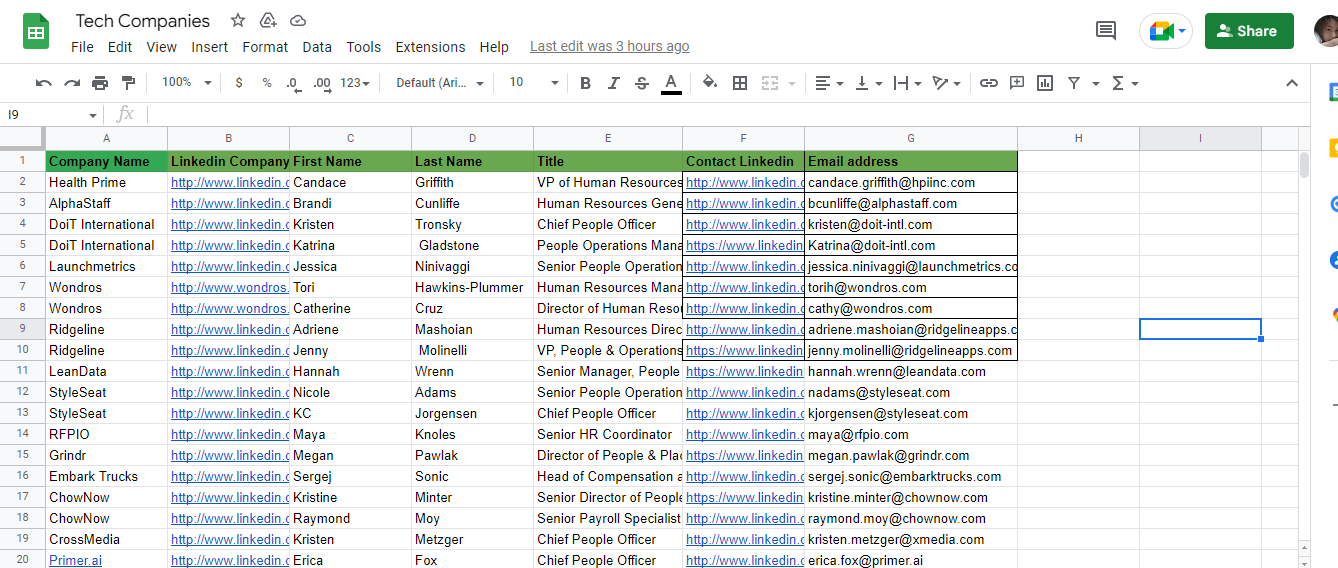
Task: Toggle italic formatting
Action: (x=614, y=83)
